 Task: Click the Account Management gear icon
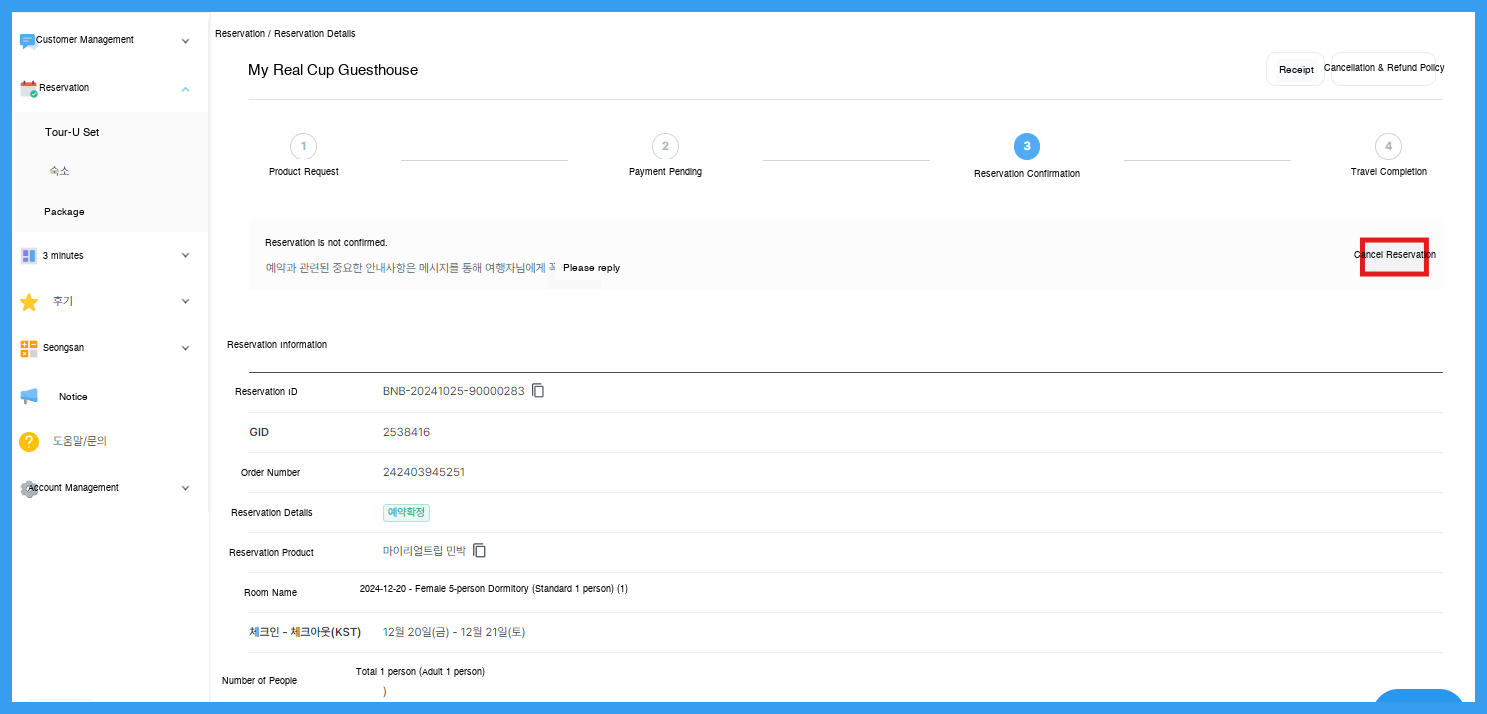pyautogui.click(x=29, y=489)
